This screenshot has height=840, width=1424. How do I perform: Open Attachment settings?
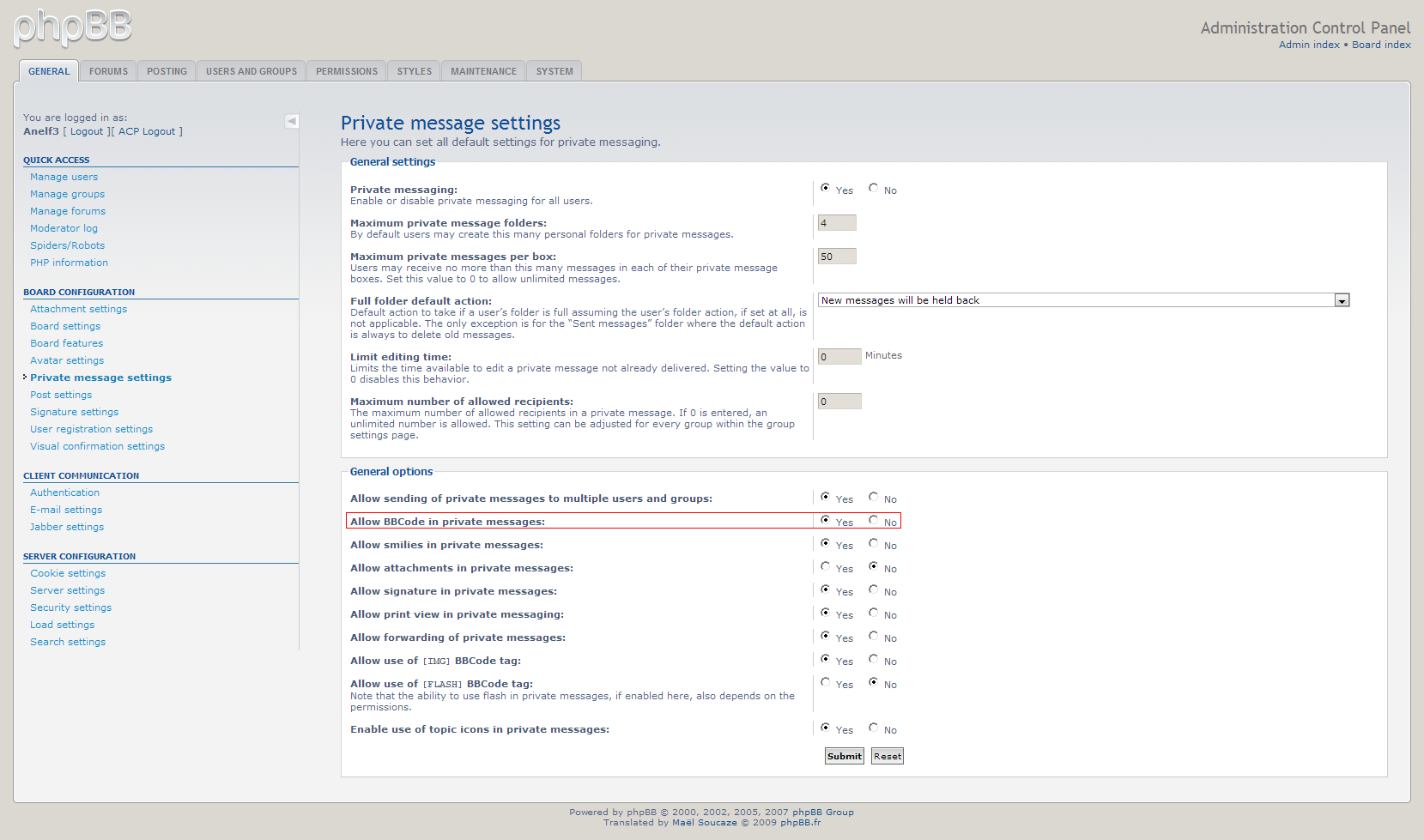78,309
